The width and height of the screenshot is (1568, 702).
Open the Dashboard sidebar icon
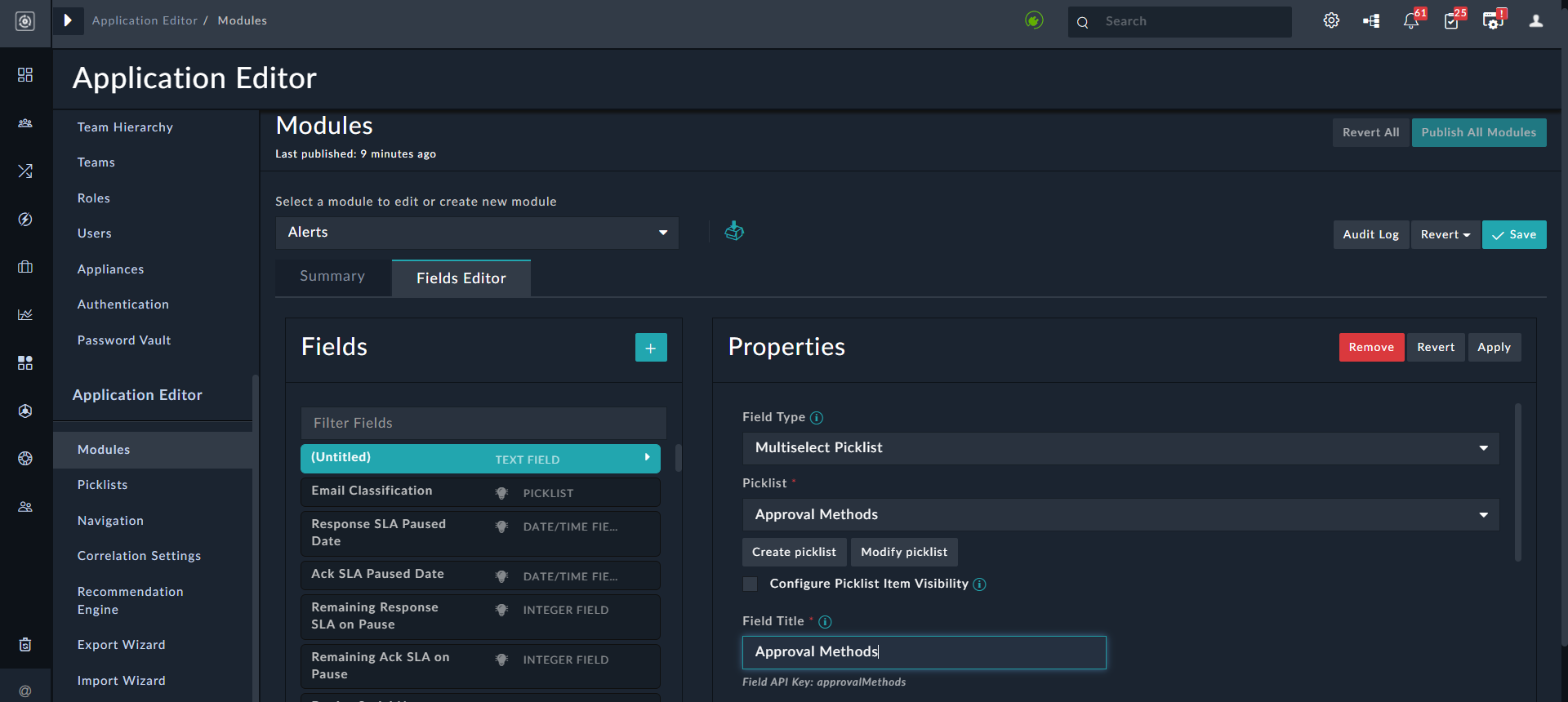click(25, 75)
